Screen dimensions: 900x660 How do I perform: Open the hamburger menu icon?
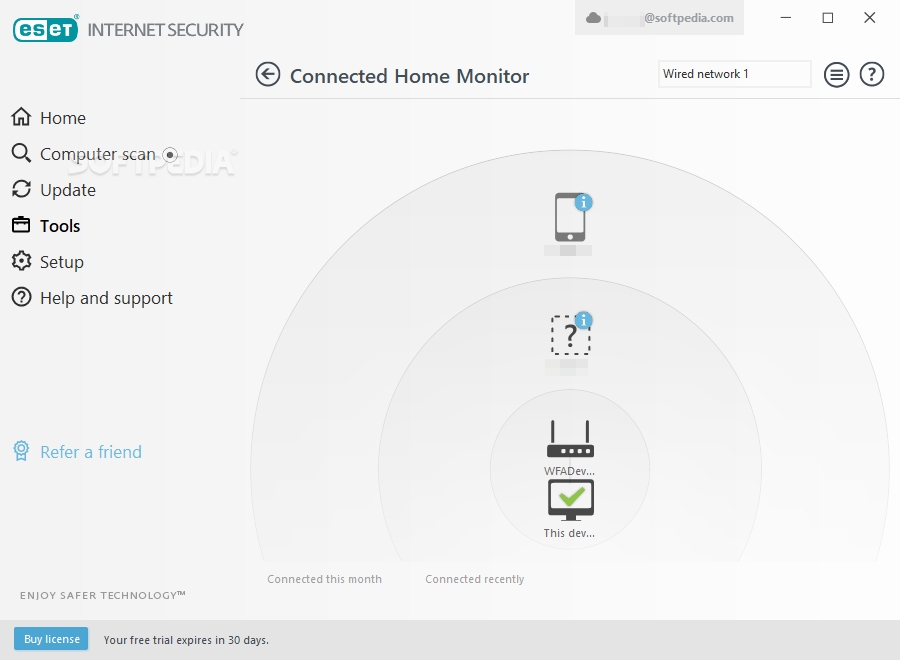click(x=836, y=75)
